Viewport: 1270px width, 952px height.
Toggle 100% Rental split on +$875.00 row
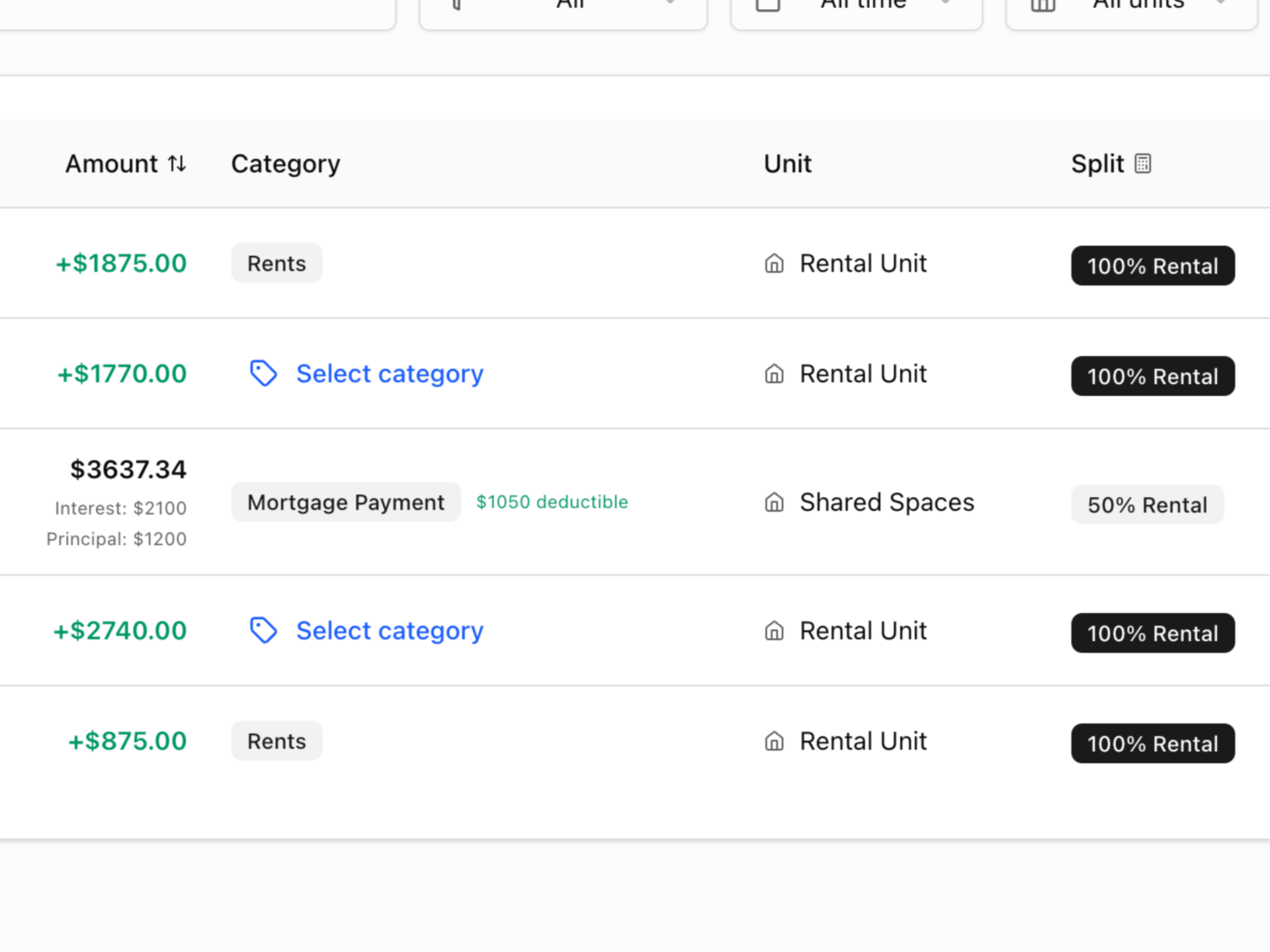click(x=1152, y=744)
